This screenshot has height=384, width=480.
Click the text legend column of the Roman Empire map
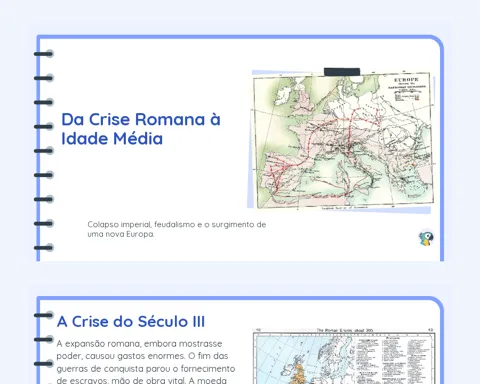point(393,360)
